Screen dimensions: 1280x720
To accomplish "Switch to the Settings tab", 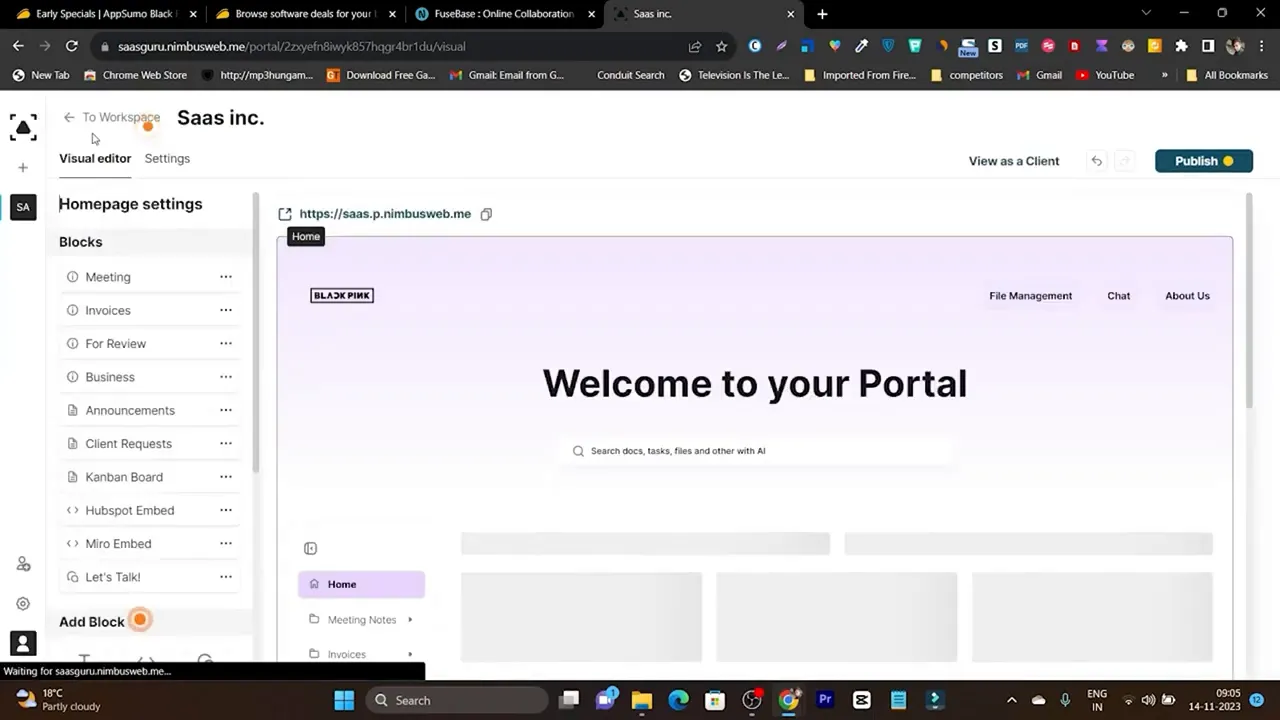I will (167, 158).
